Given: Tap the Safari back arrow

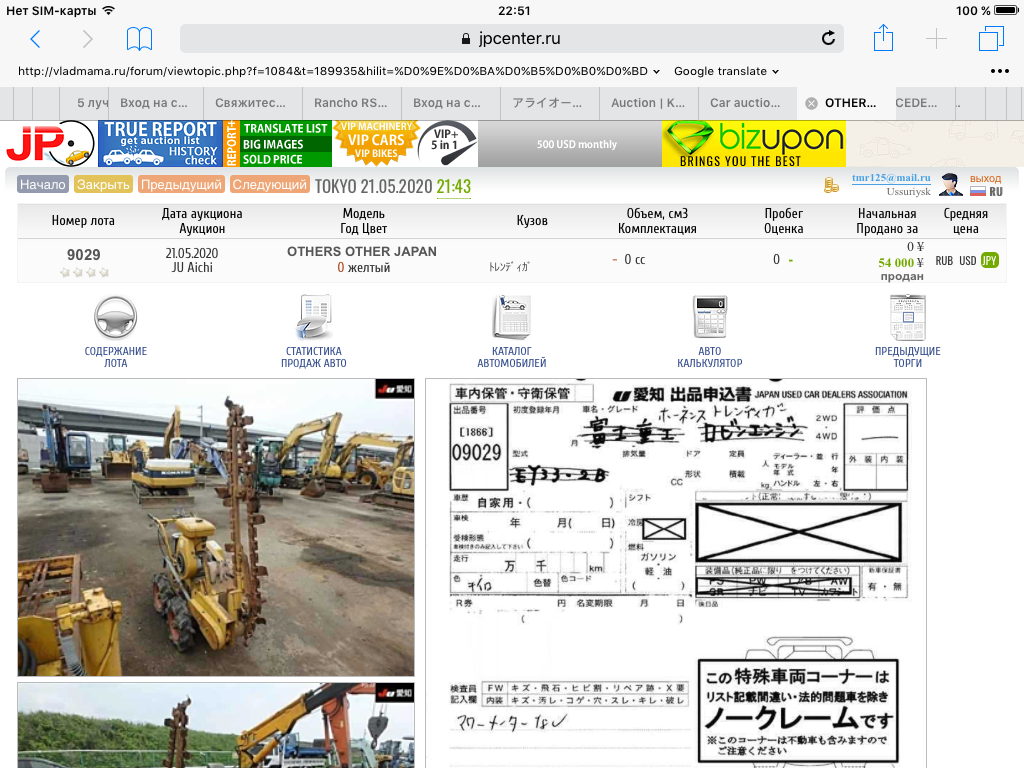Looking at the screenshot, I should [x=36, y=39].
